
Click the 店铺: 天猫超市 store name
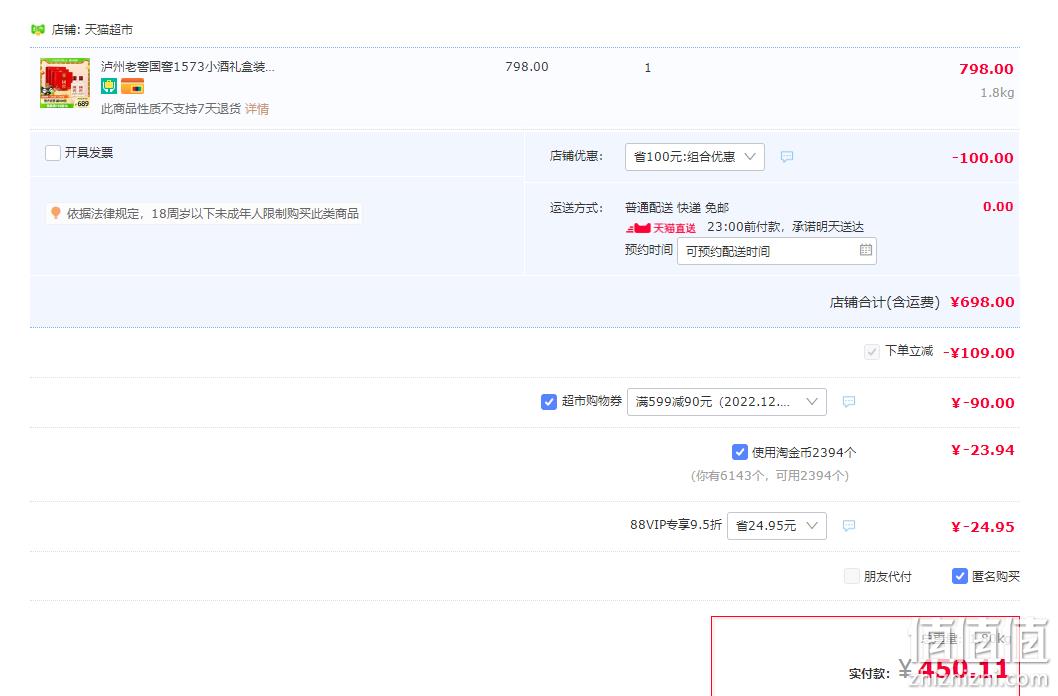coord(92,30)
